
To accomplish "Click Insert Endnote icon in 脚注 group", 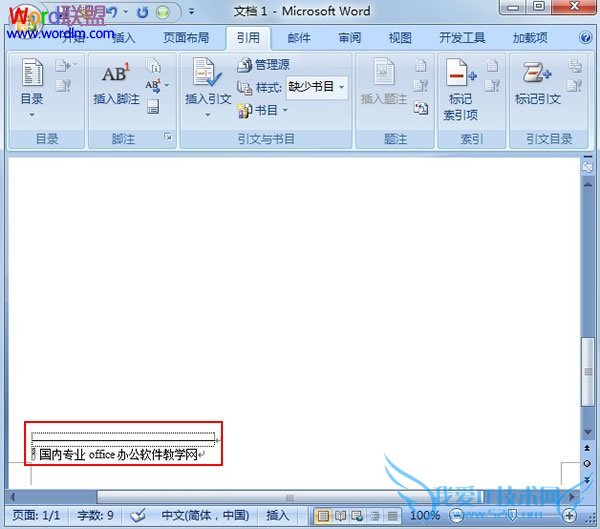I will [x=153, y=65].
